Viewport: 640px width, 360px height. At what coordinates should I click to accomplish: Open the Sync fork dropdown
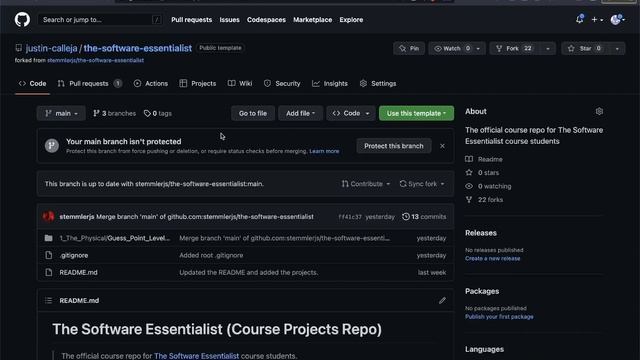click(x=422, y=184)
